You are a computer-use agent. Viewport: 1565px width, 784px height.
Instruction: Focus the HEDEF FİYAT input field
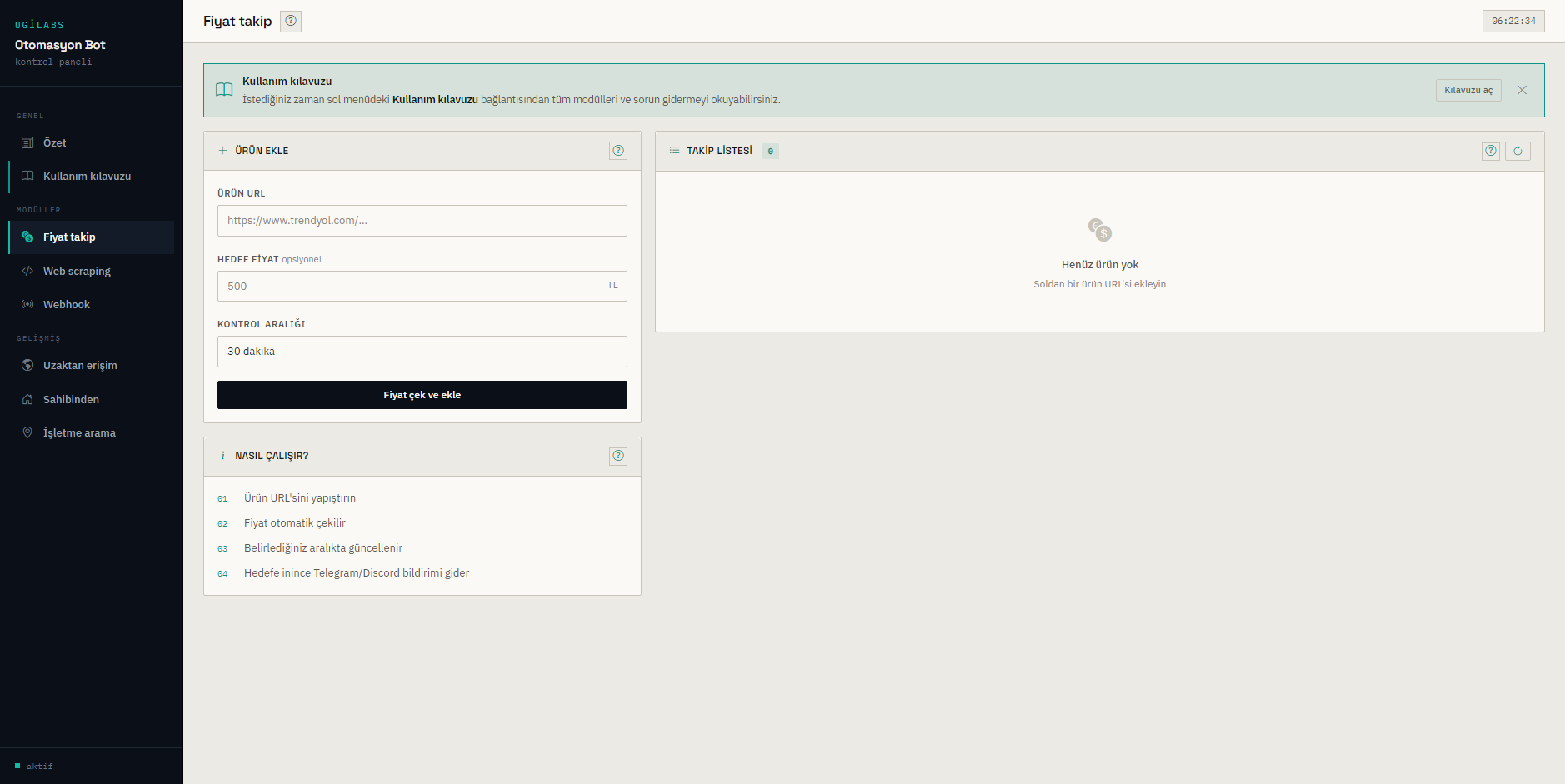click(x=422, y=286)
